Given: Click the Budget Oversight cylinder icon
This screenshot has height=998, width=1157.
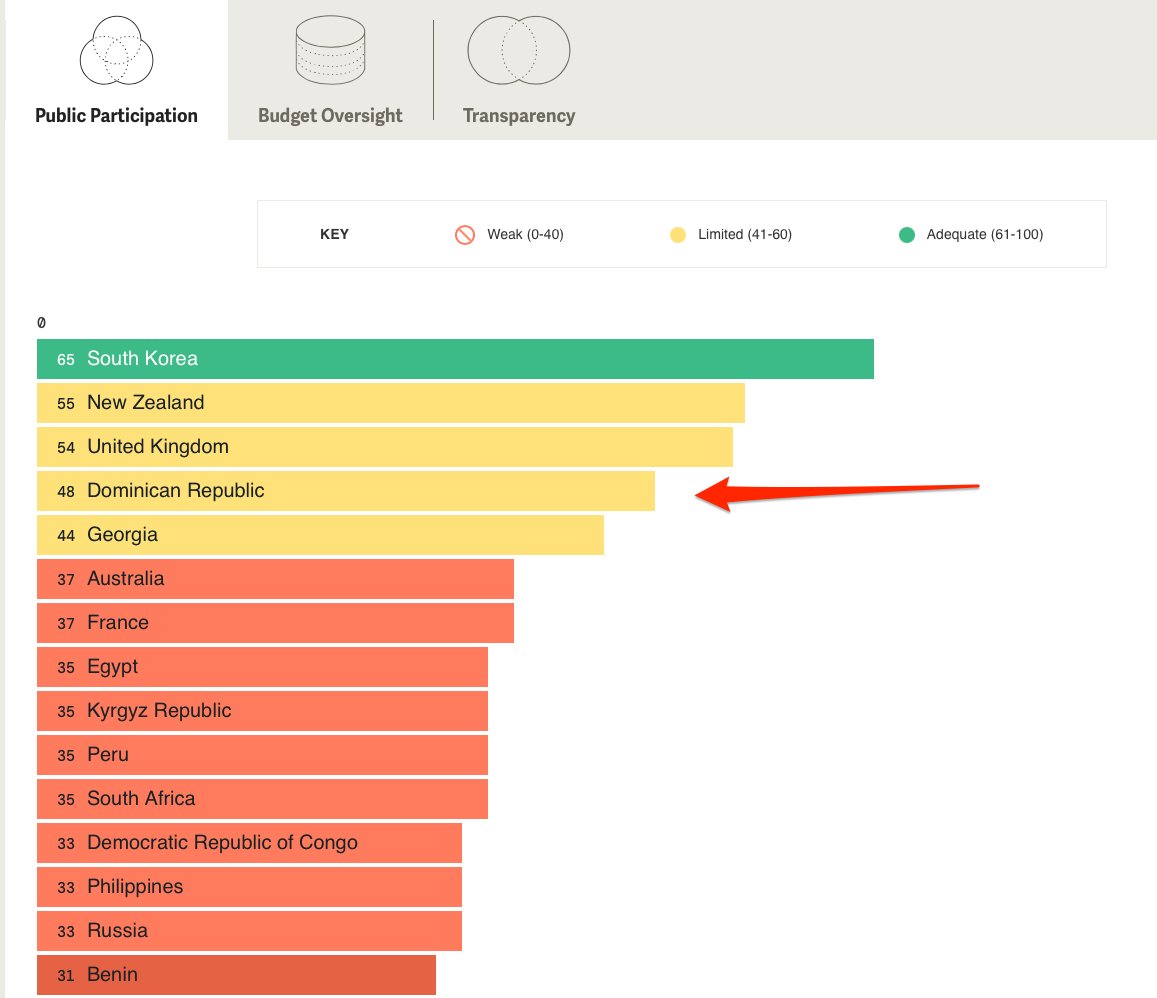Looking at the screenshot, I should pyautogui.click(x=331, y=50).
